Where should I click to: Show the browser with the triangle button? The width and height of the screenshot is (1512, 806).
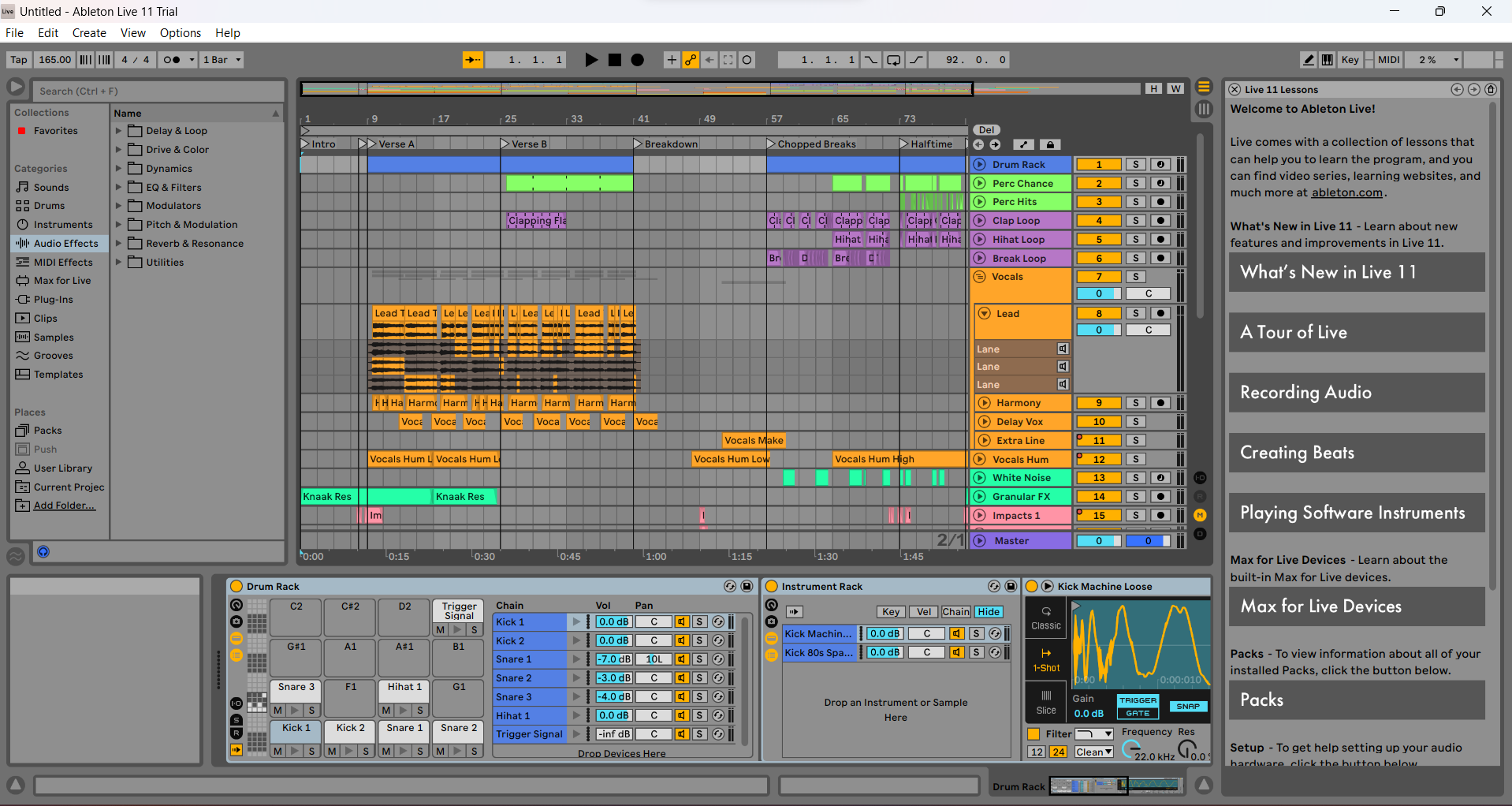(x=16, y=87)
